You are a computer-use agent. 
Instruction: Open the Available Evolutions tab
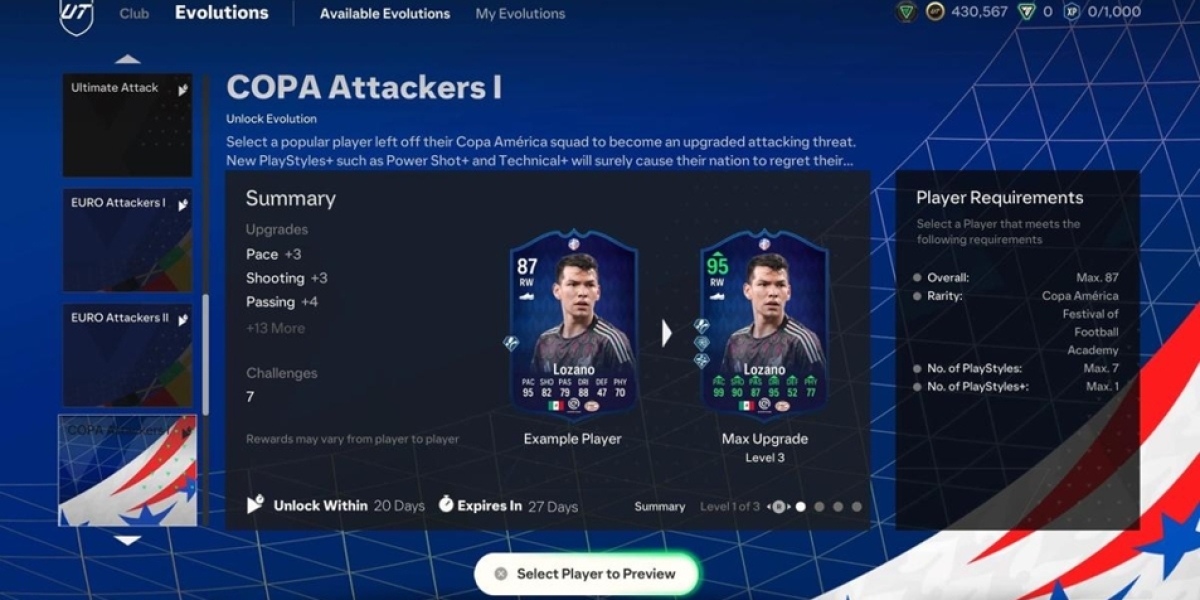click(385, 14)
